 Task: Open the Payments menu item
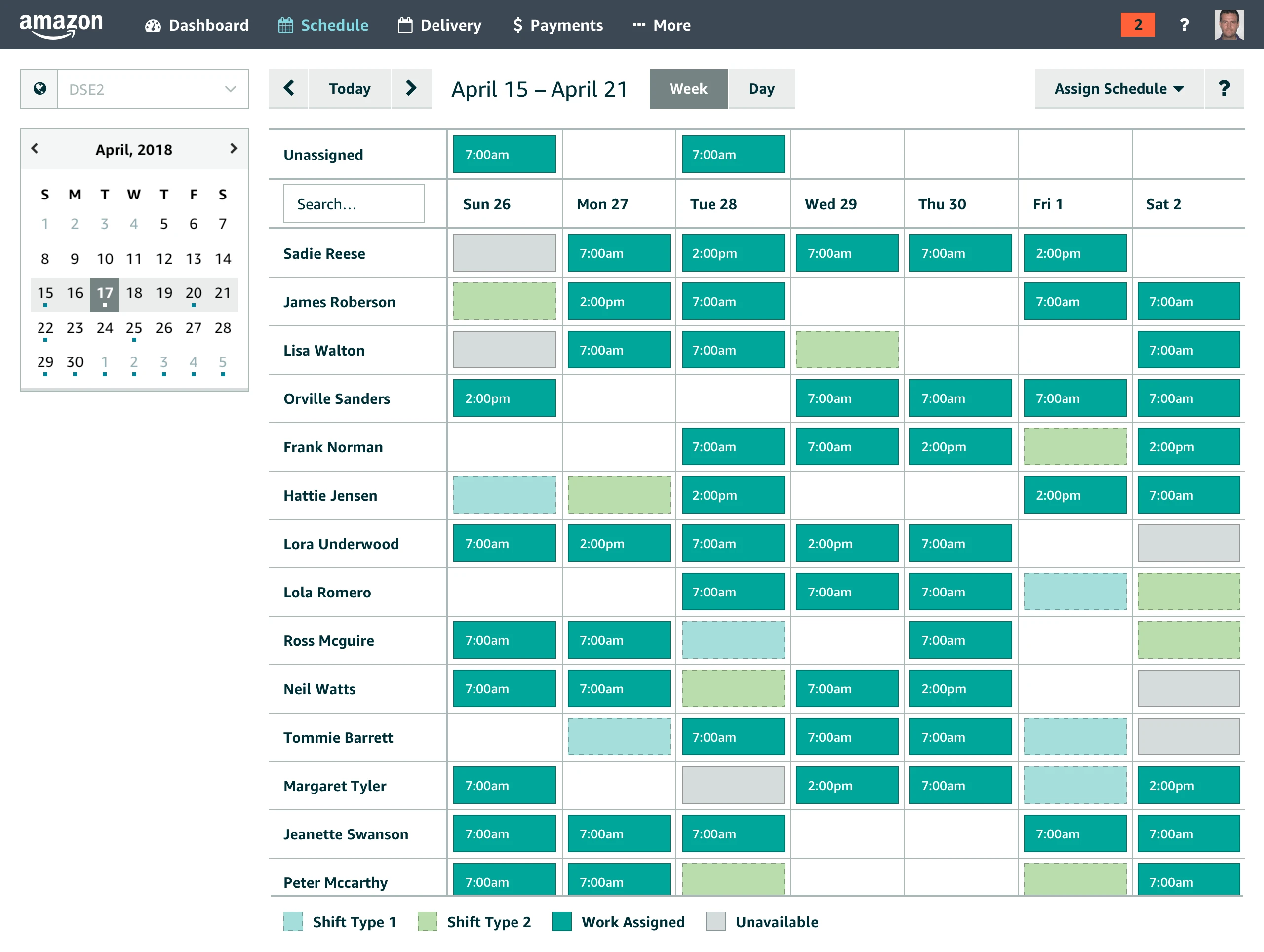click(558, 25)
